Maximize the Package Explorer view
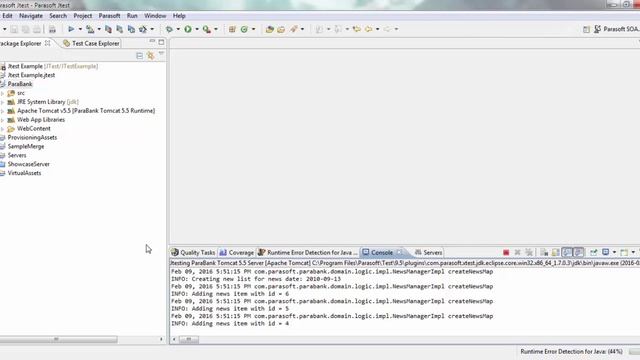Image resolution: width=640 pixels, height=360 pixels. tap(161, 42)
